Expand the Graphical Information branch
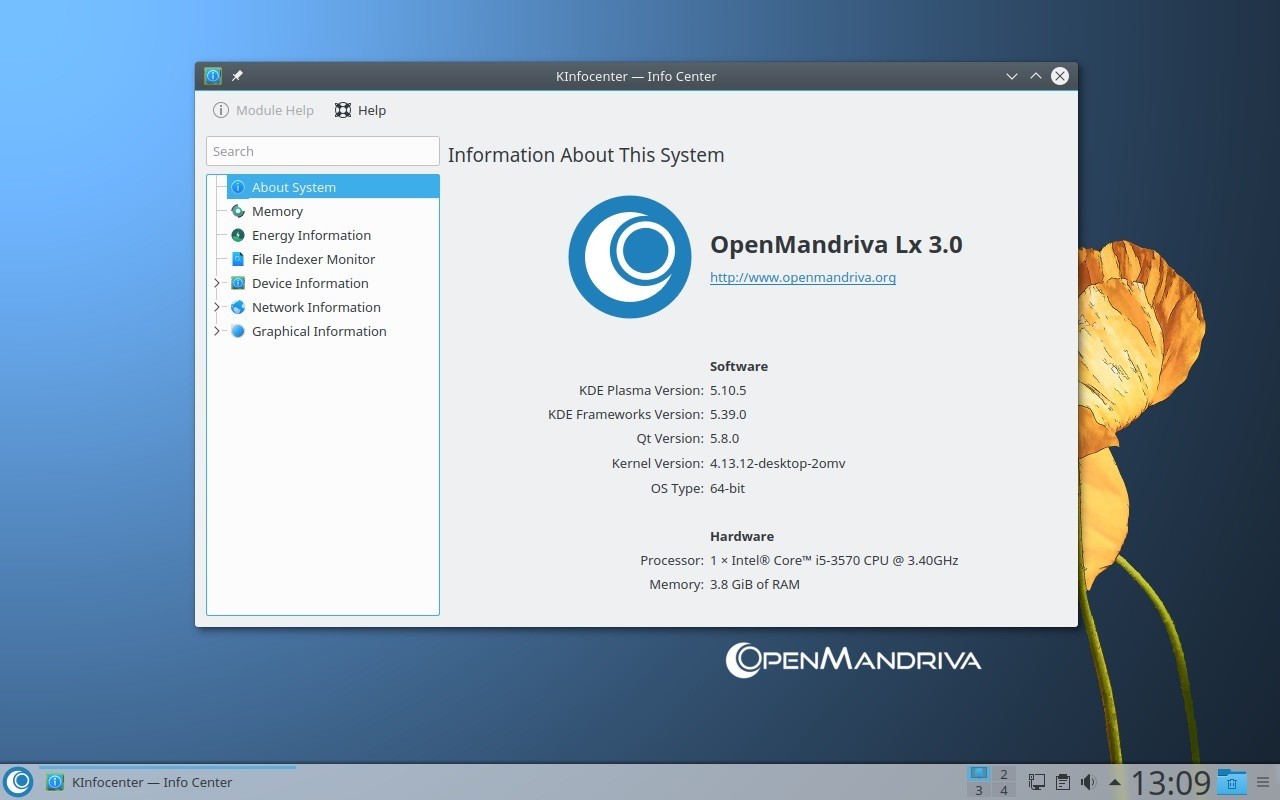The height and width of the screenshot is (800, 1280). [x=217, y=331]
